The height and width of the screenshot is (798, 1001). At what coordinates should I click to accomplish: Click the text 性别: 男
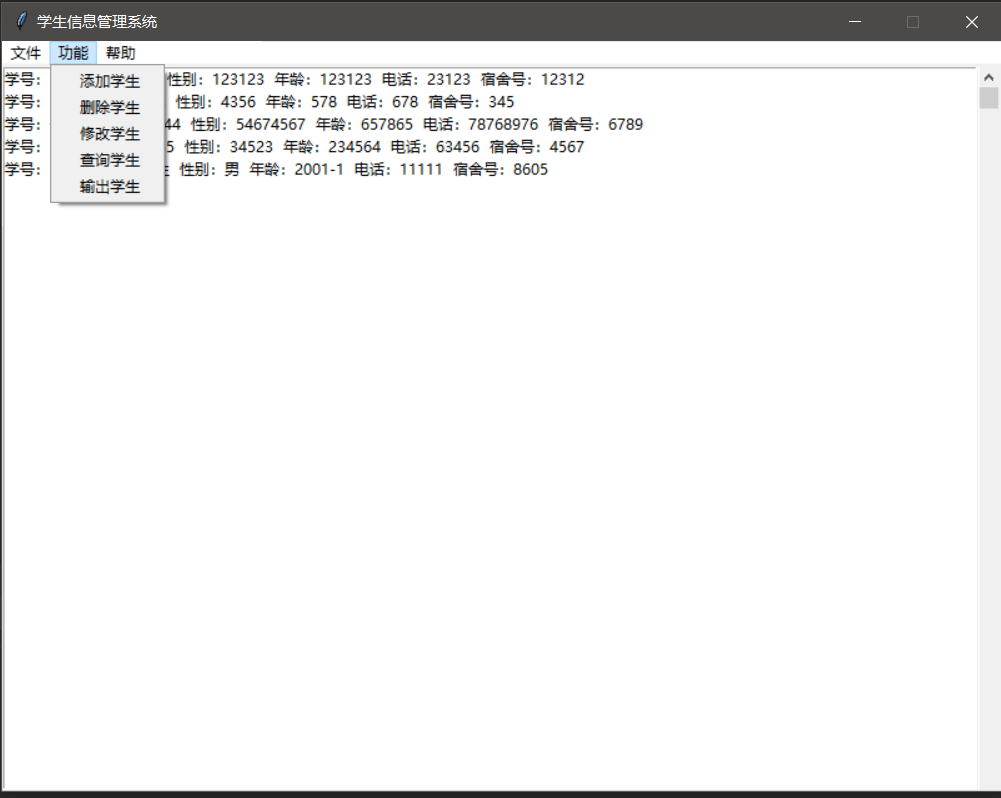[209, 169]
